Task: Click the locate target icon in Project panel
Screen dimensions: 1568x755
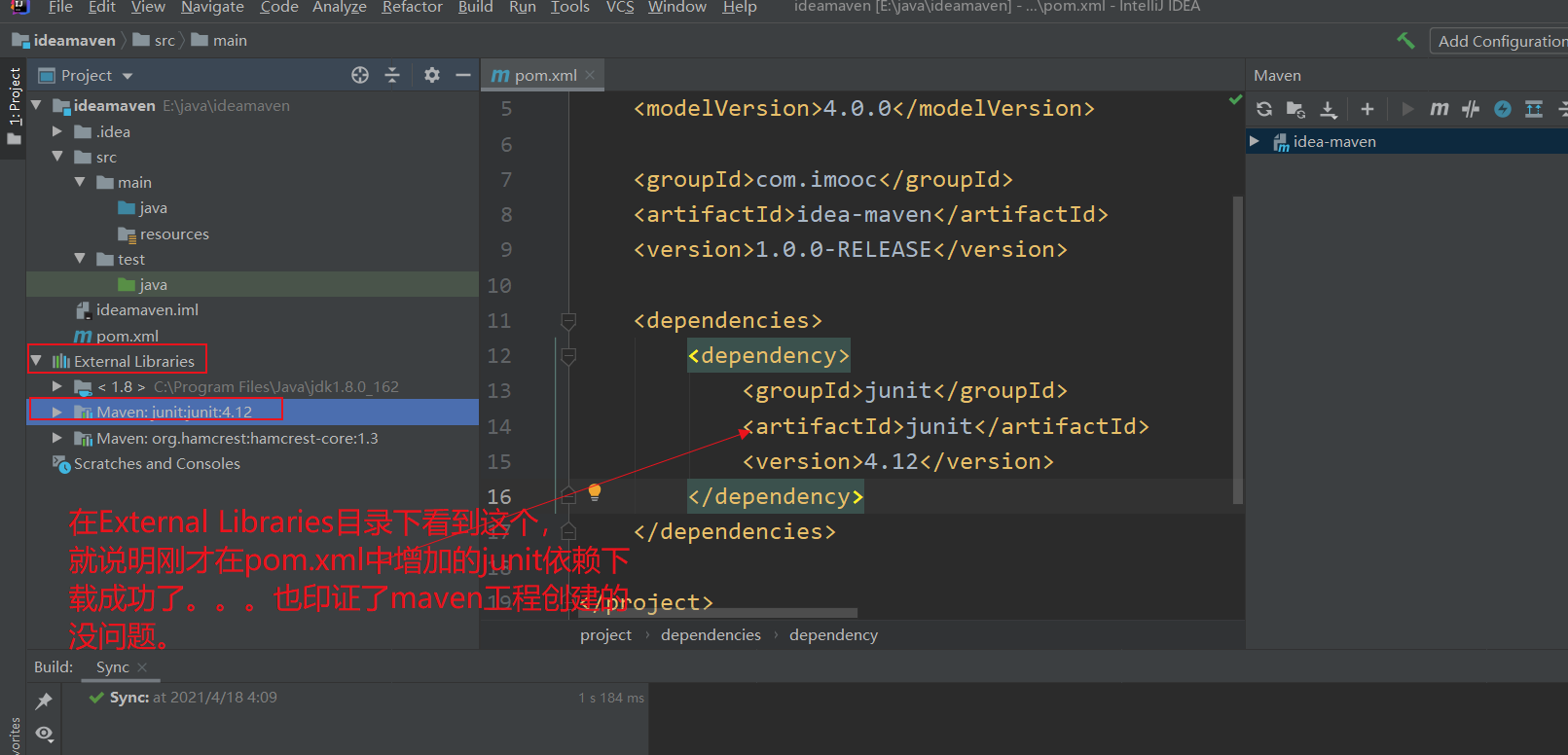Action: tap(360, 75)
